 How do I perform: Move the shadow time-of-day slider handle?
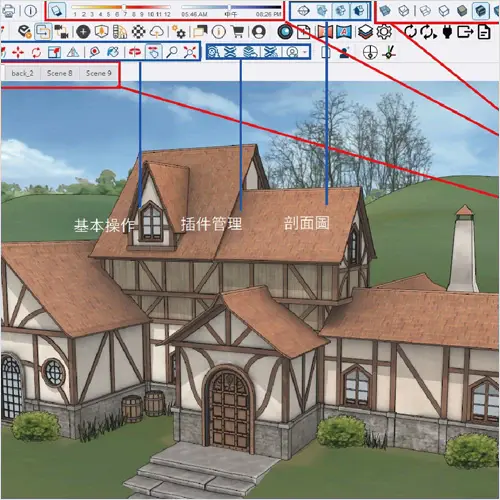(x=229, y=7)
